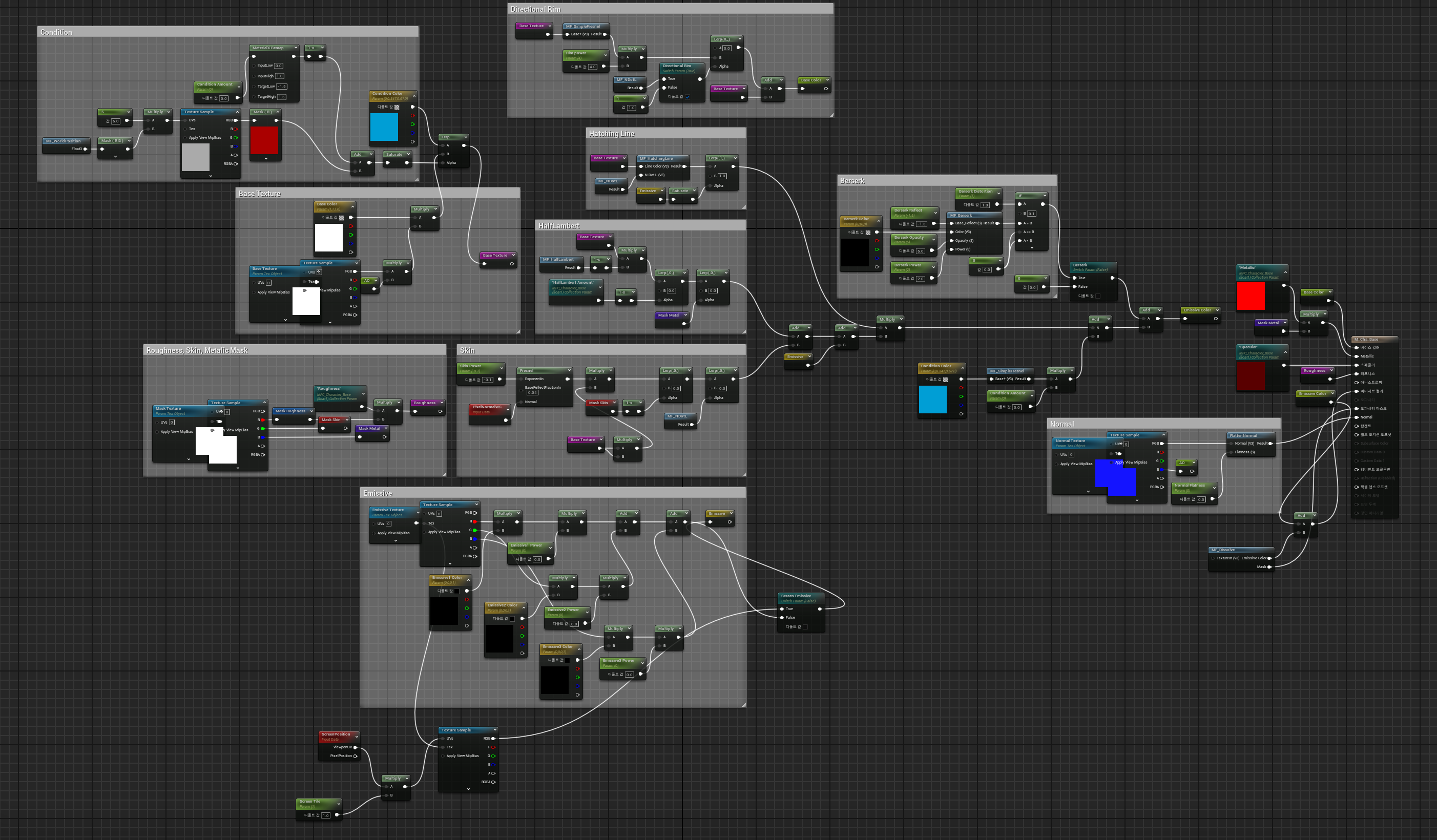Click the Metallic input pin on M_Cha_Base
1437x840 pixels.
click(1357, 356)
